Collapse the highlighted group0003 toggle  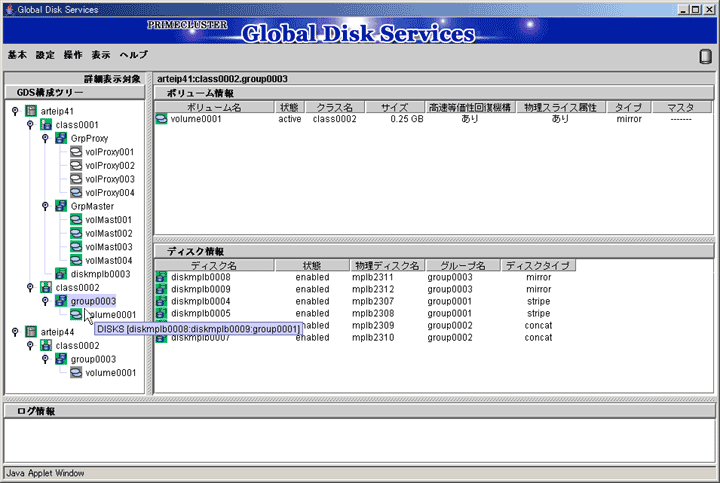coord(45,301)
